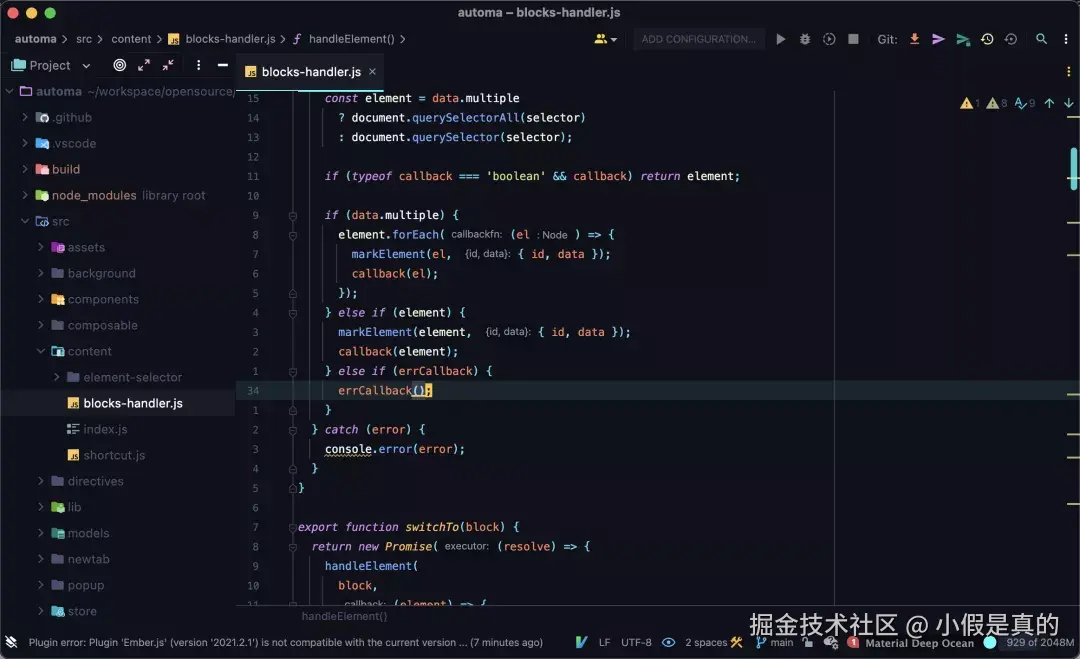The height and width of the screenshot is (659, 1080).
Task: Click Expand All in Project panel
Action: click(x=144, y=65)
